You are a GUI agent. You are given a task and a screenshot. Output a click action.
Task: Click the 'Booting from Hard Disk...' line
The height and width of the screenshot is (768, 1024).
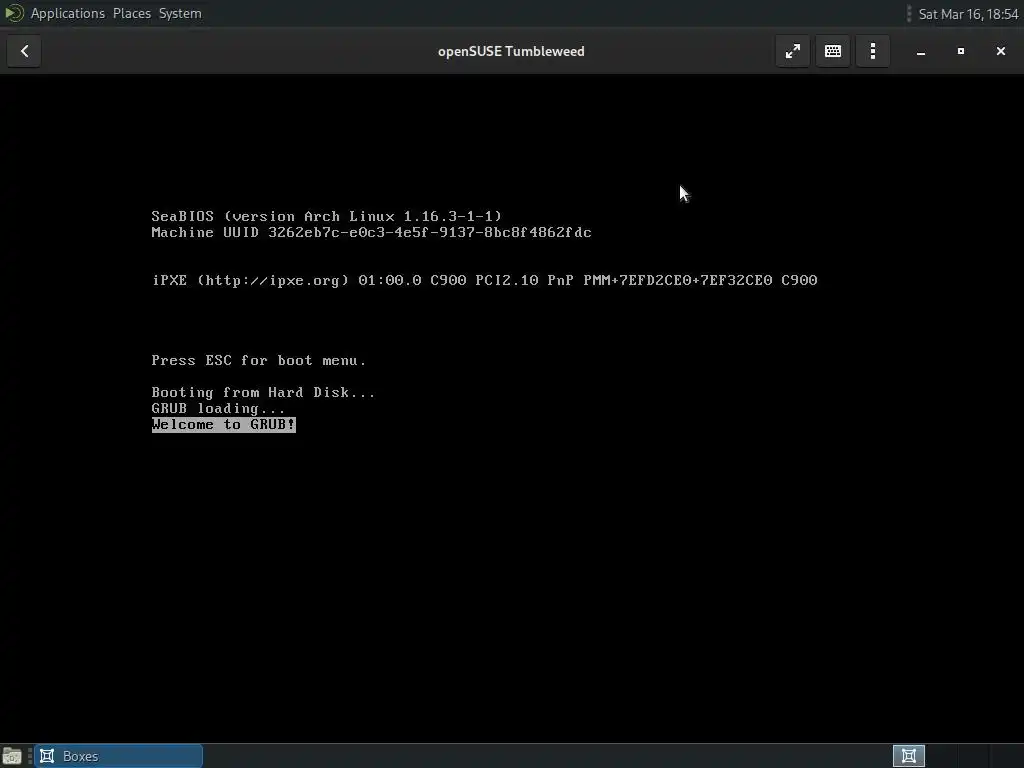point(263,392)
